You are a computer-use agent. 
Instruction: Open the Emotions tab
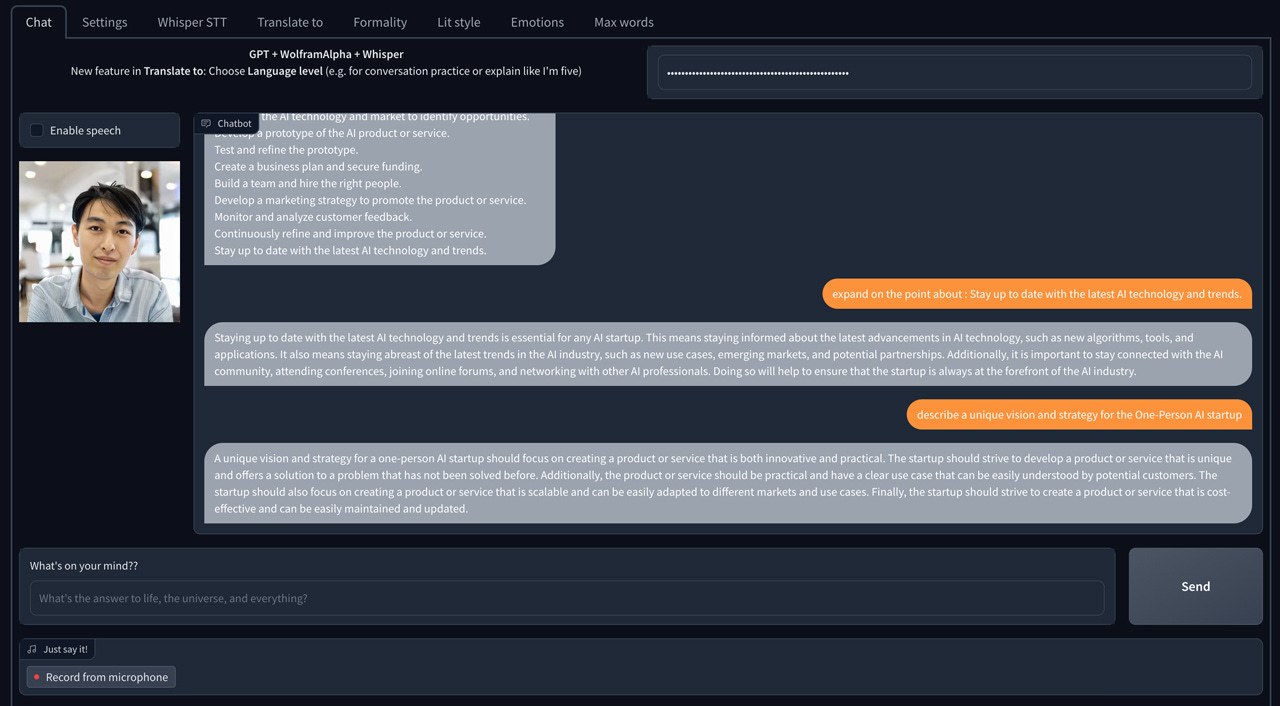tap(537, 21)
